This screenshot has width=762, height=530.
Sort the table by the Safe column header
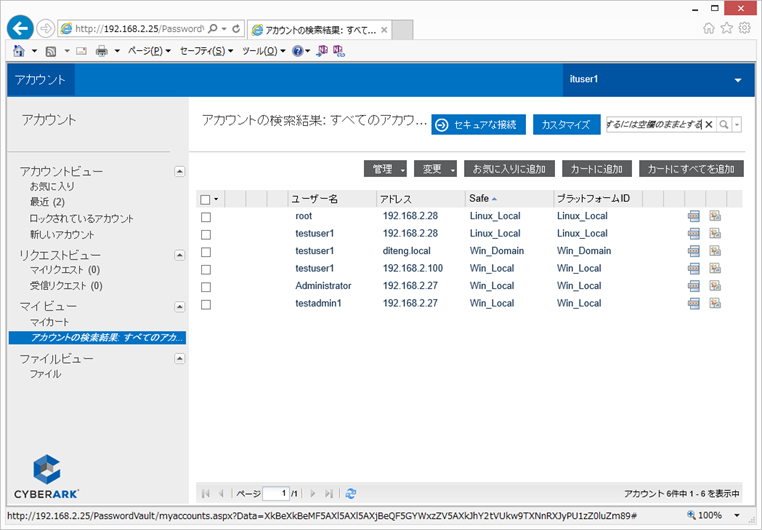tap(479, 199)
